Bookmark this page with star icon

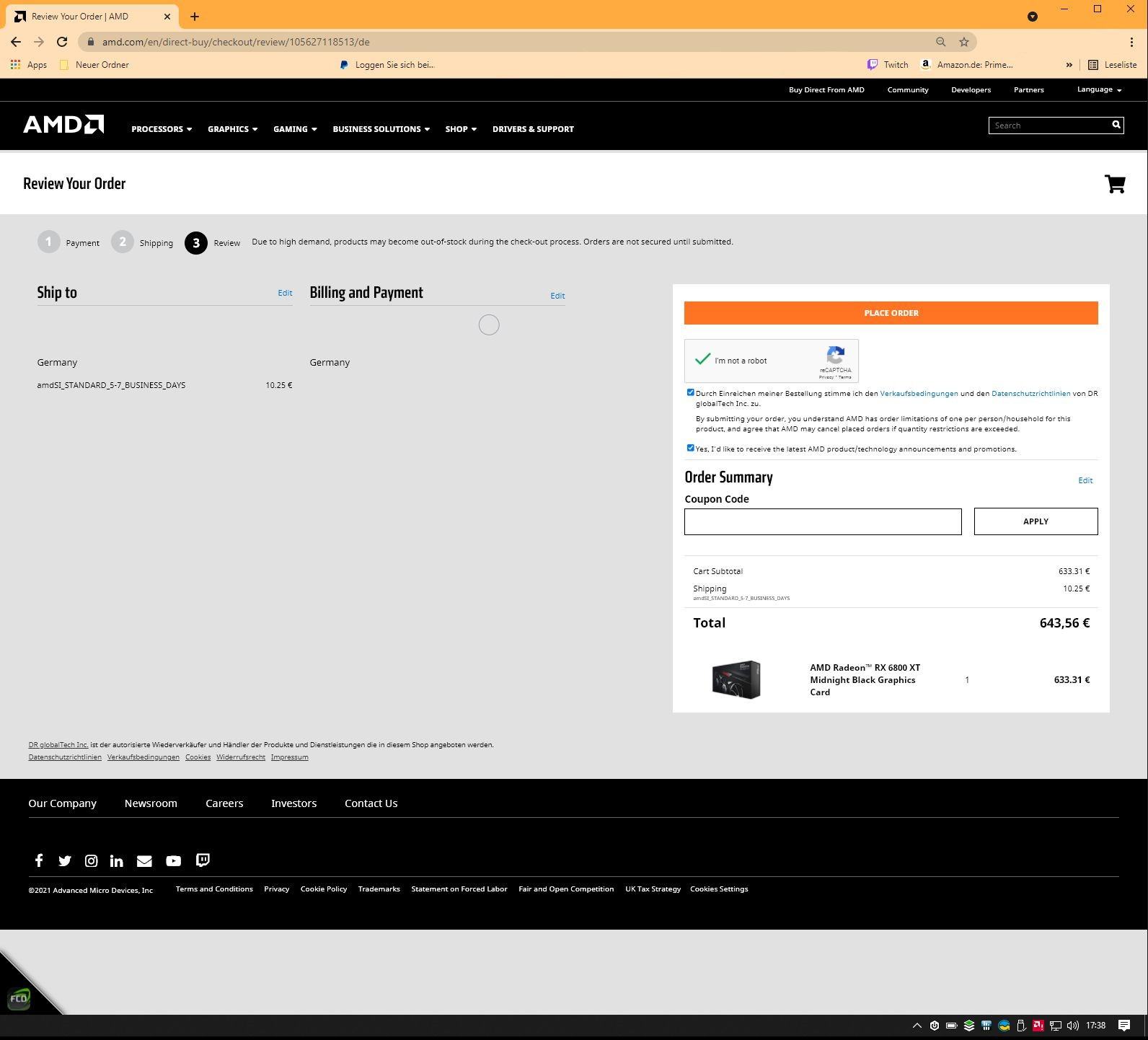click(x=963, y=42)
